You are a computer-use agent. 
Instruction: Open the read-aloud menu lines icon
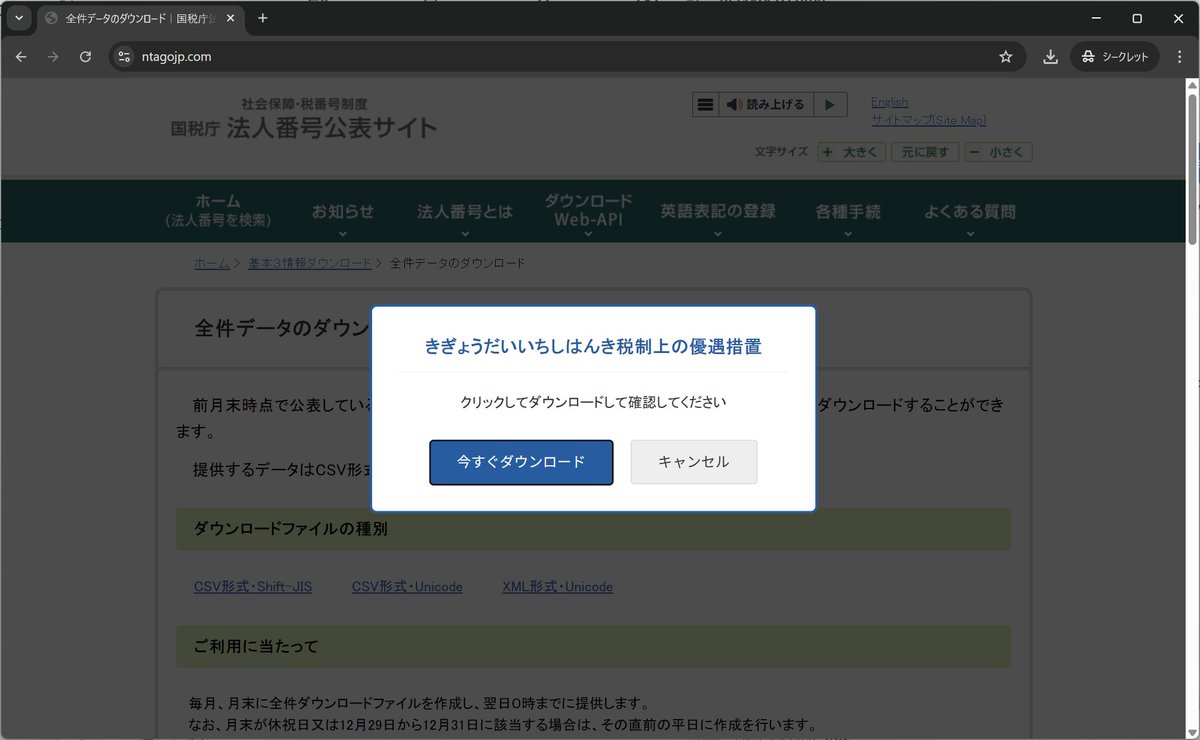click(x=705, y=104)
